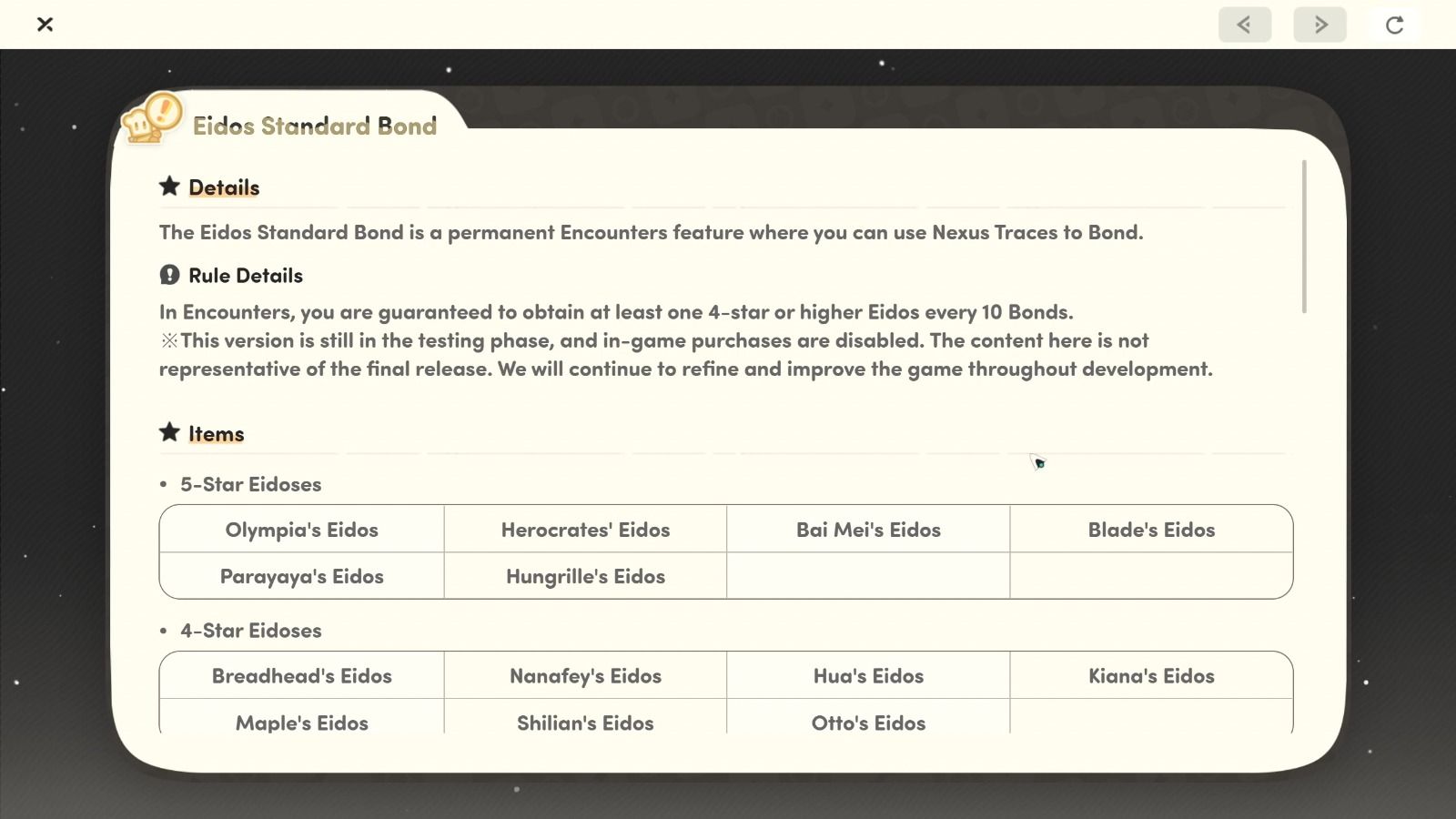Close the webview with the X icon

tap(45, 25)
